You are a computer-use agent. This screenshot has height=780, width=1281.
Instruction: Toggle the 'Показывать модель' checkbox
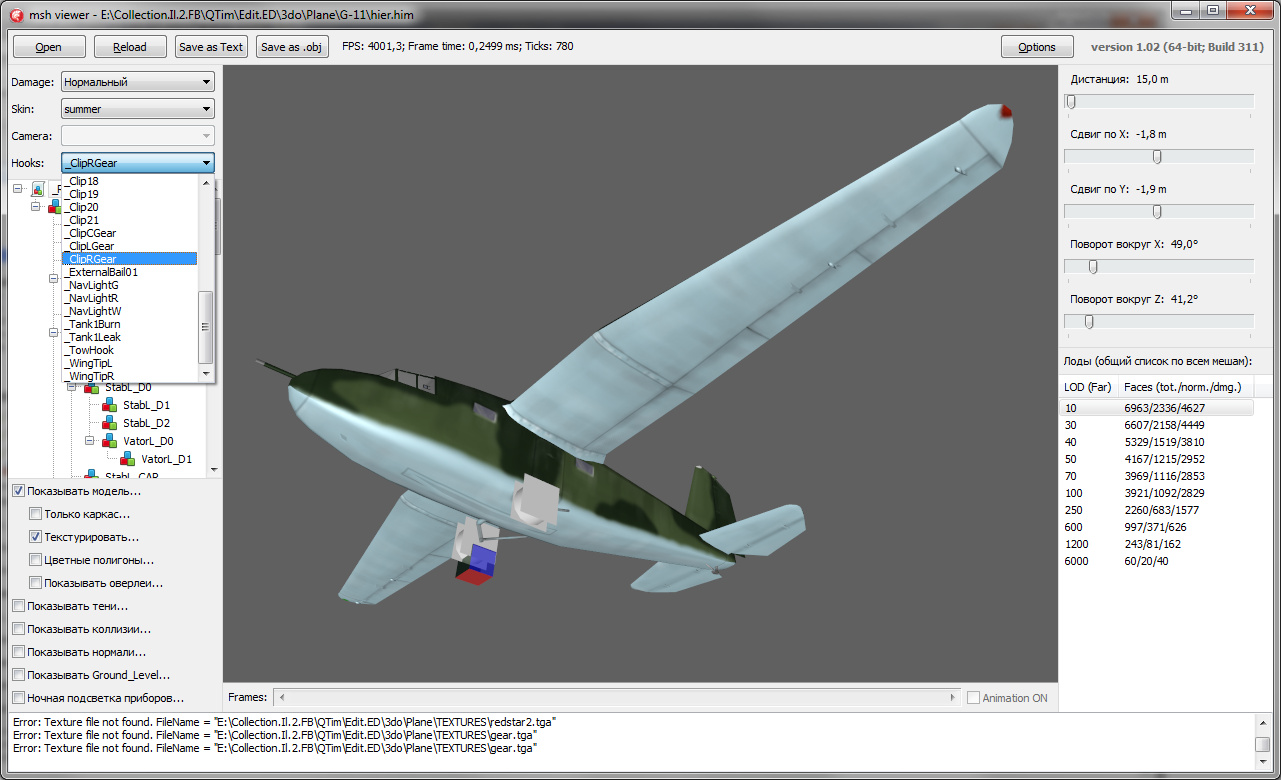tap(19, 491)
